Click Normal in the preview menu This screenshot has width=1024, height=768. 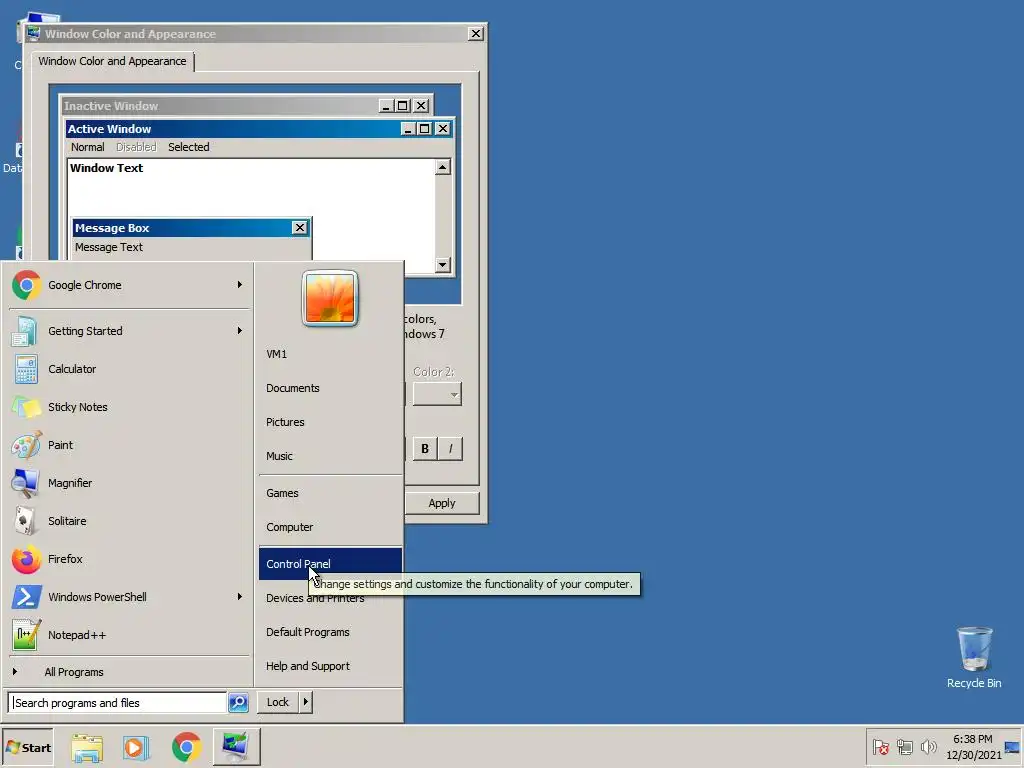click(x=88, y=147)
